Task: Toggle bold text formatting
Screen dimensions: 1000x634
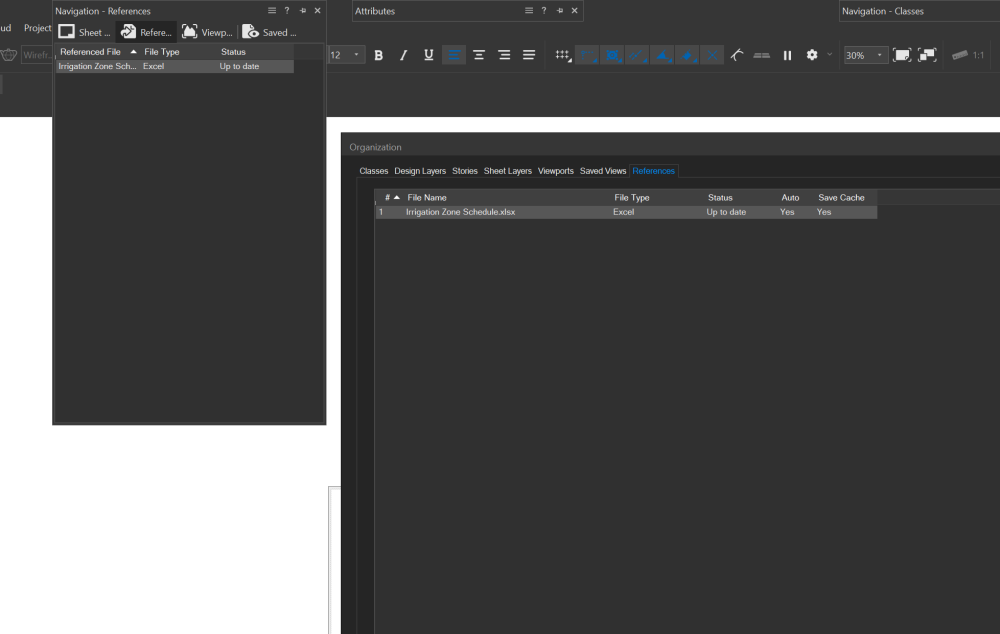Action: [378, 55]
